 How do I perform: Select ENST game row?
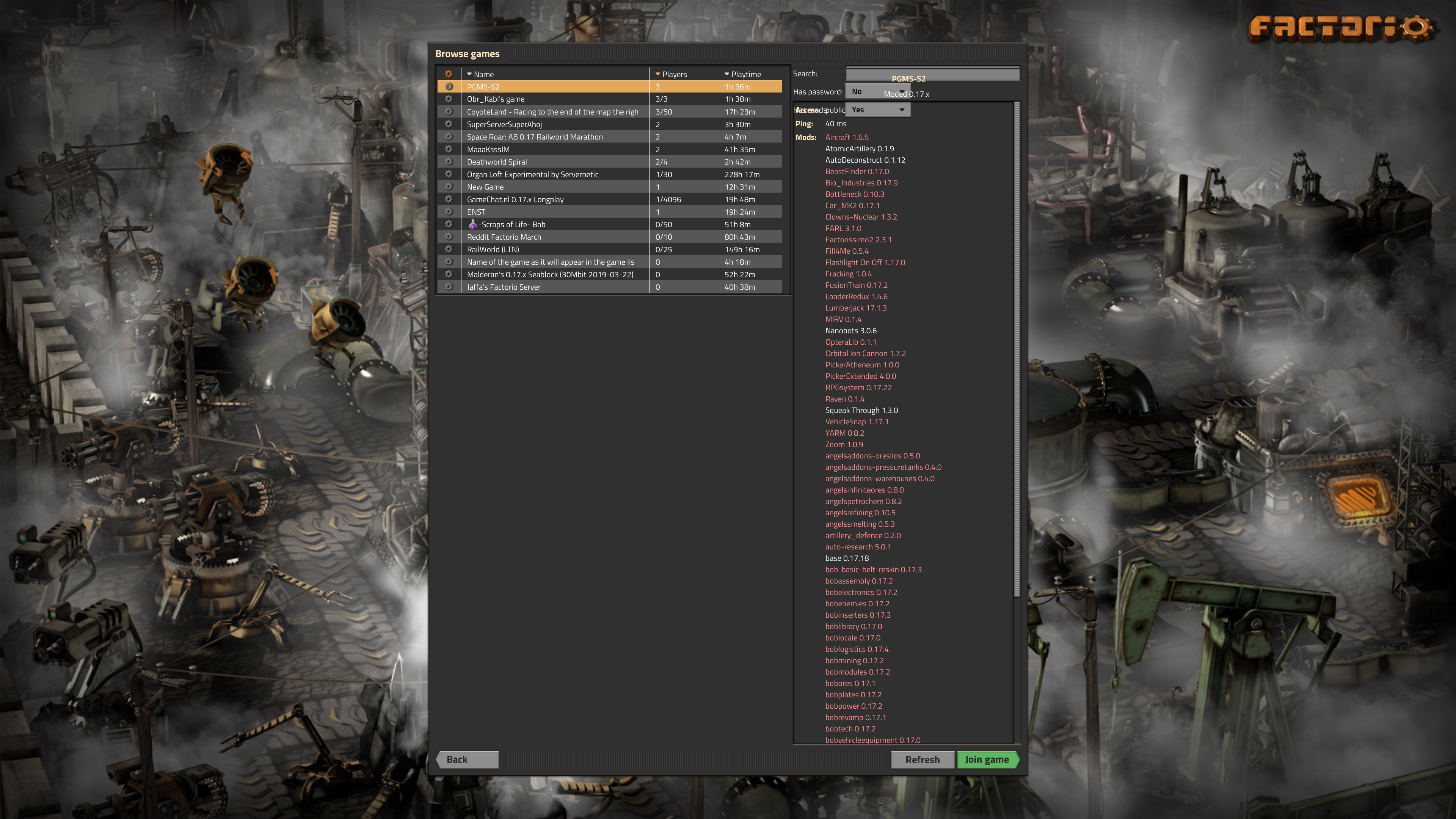click(610, 212)
